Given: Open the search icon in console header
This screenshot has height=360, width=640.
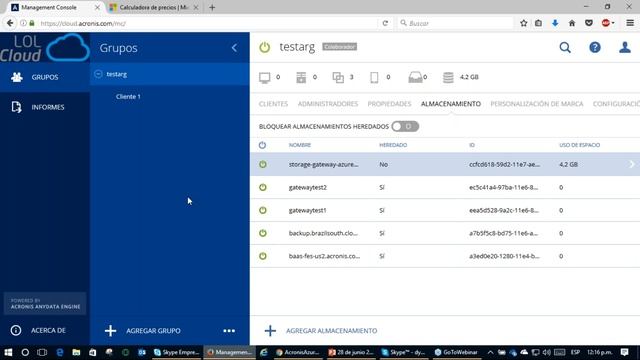Looking at the screenshot, I should (565, 48).
